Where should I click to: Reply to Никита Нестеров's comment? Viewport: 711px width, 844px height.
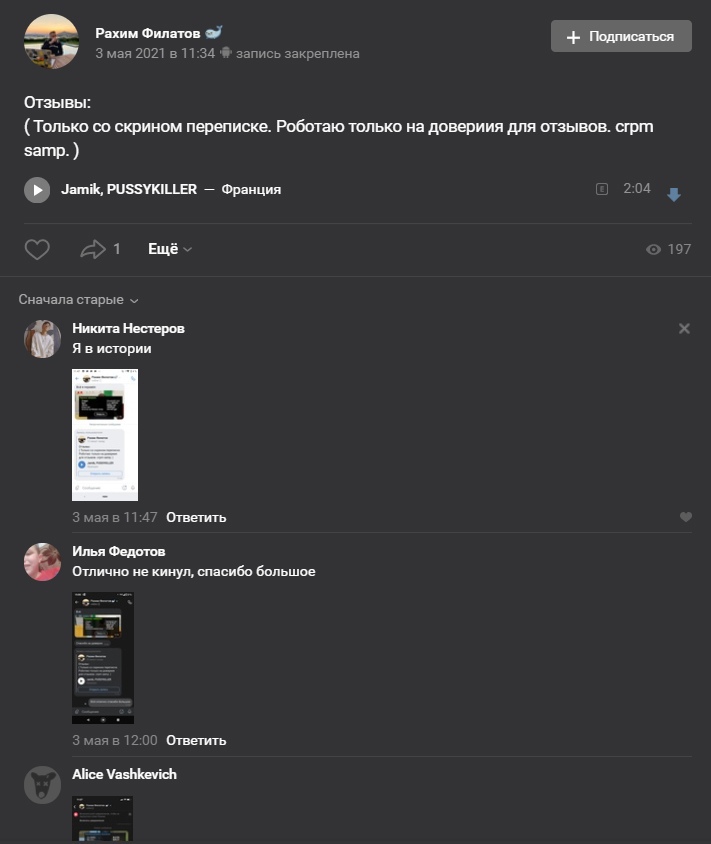click(196, 517)
